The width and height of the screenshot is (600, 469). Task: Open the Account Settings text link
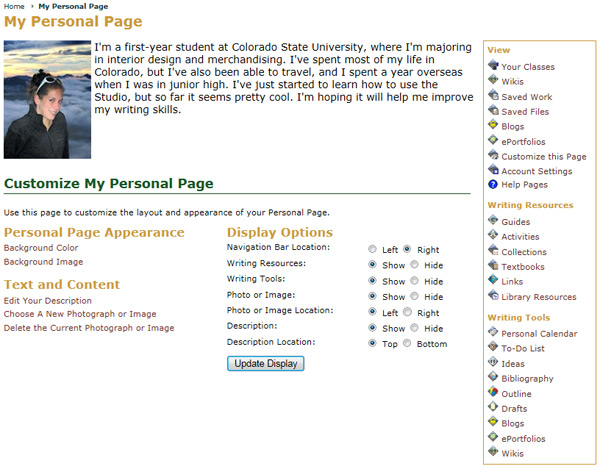point(536,171)
